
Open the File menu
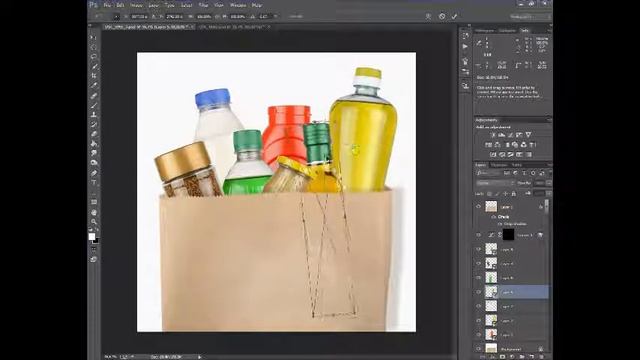tap(107, 5)
